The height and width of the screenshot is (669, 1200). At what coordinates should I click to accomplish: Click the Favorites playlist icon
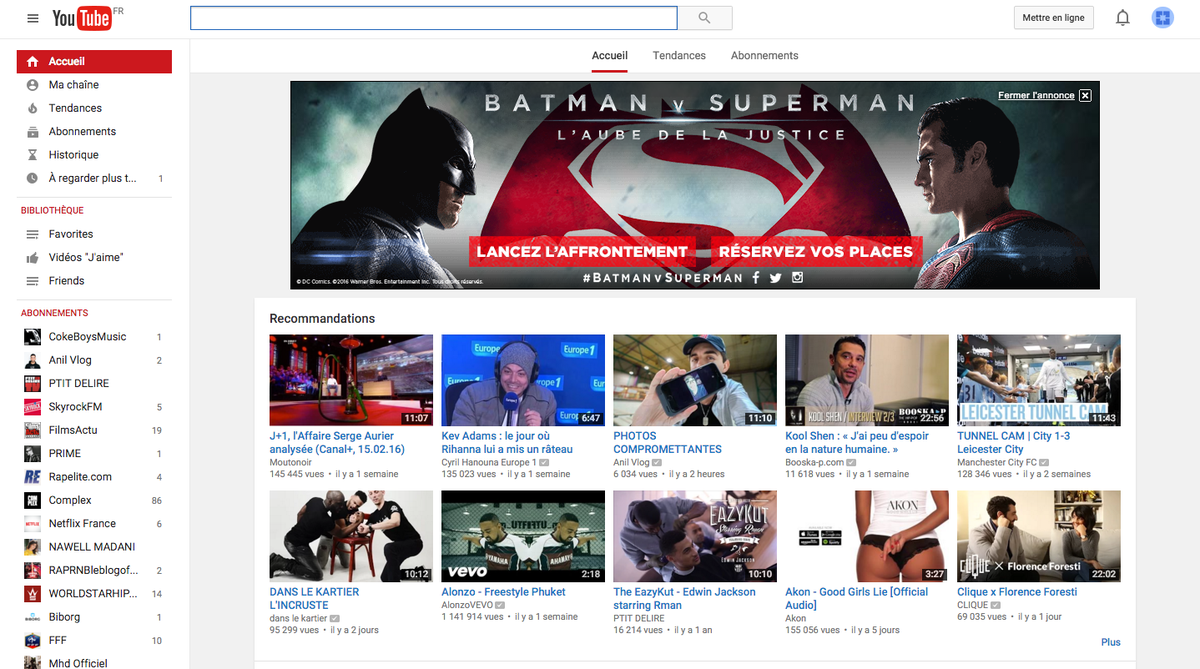coord(32,234)
